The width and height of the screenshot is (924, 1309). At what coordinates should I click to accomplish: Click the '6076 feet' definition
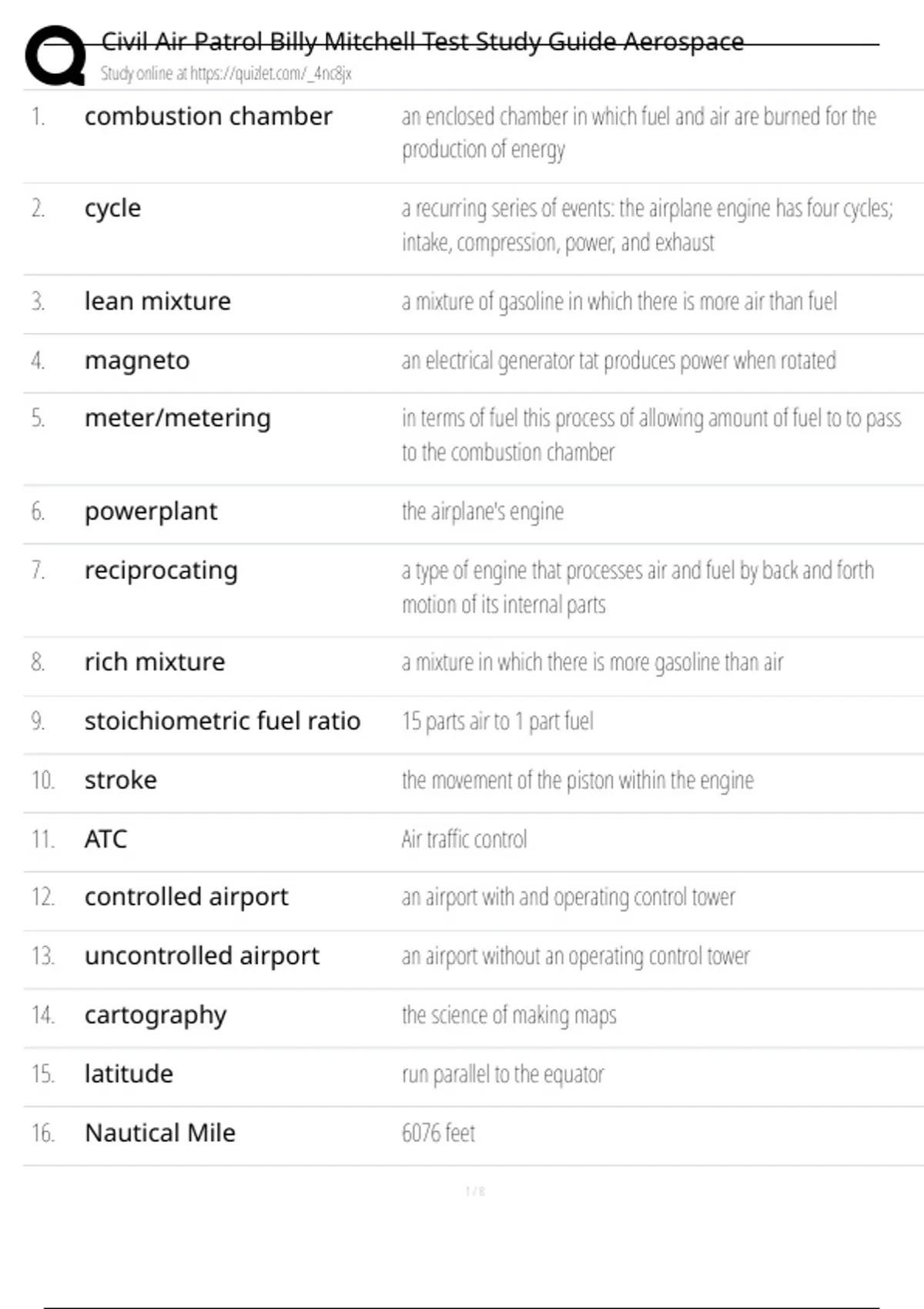[x=438, y=1133]
